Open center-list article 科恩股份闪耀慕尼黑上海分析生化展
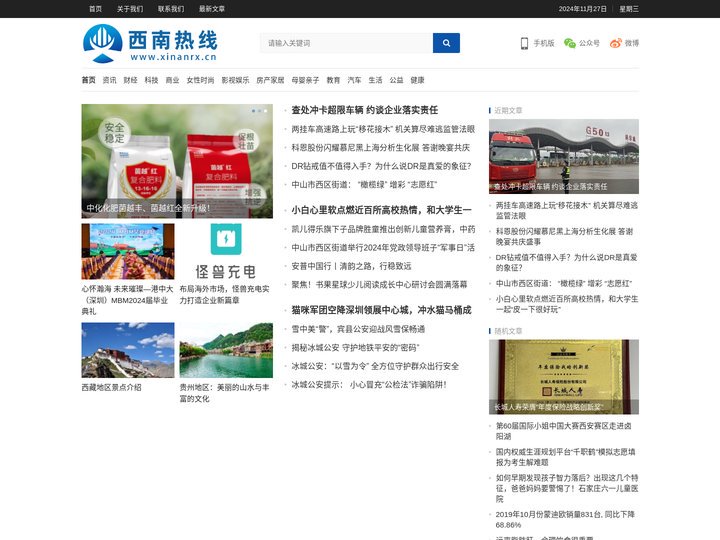720x540 pixels. pyautogui.click(x=381, y=148)
